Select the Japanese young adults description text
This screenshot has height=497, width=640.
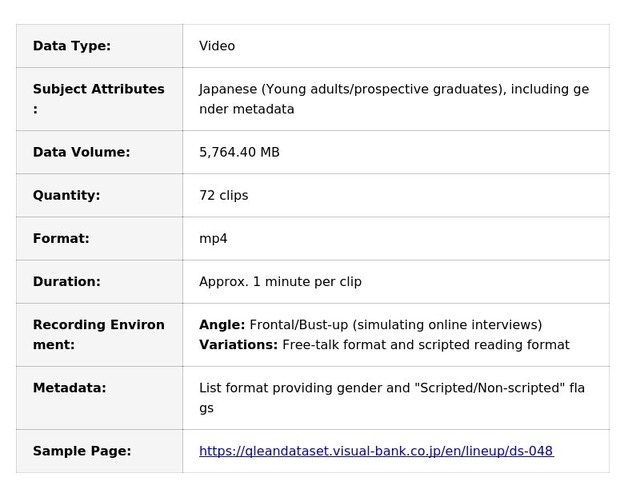(x=394, y=99)
